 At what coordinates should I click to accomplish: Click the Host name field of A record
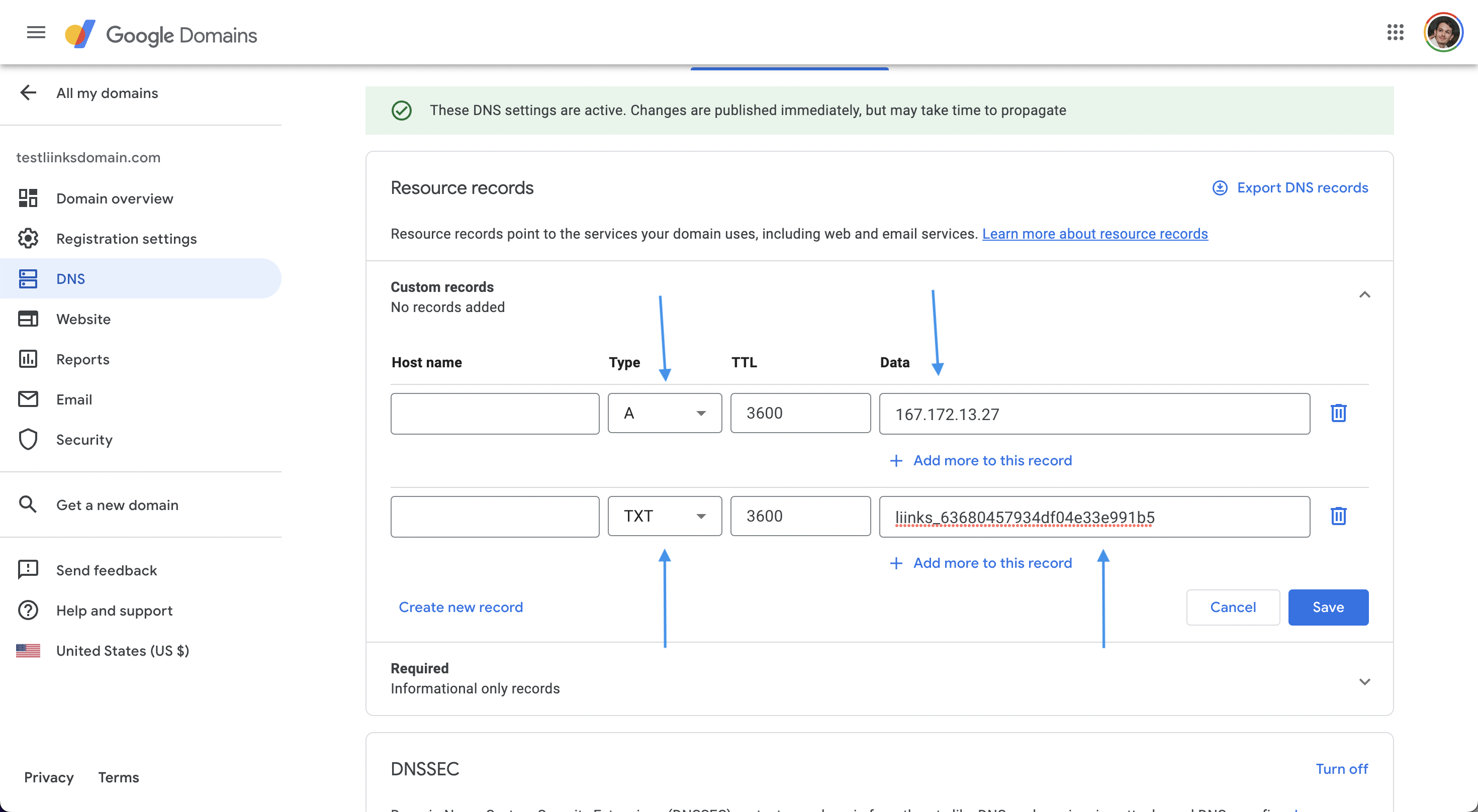click(495, 414)
